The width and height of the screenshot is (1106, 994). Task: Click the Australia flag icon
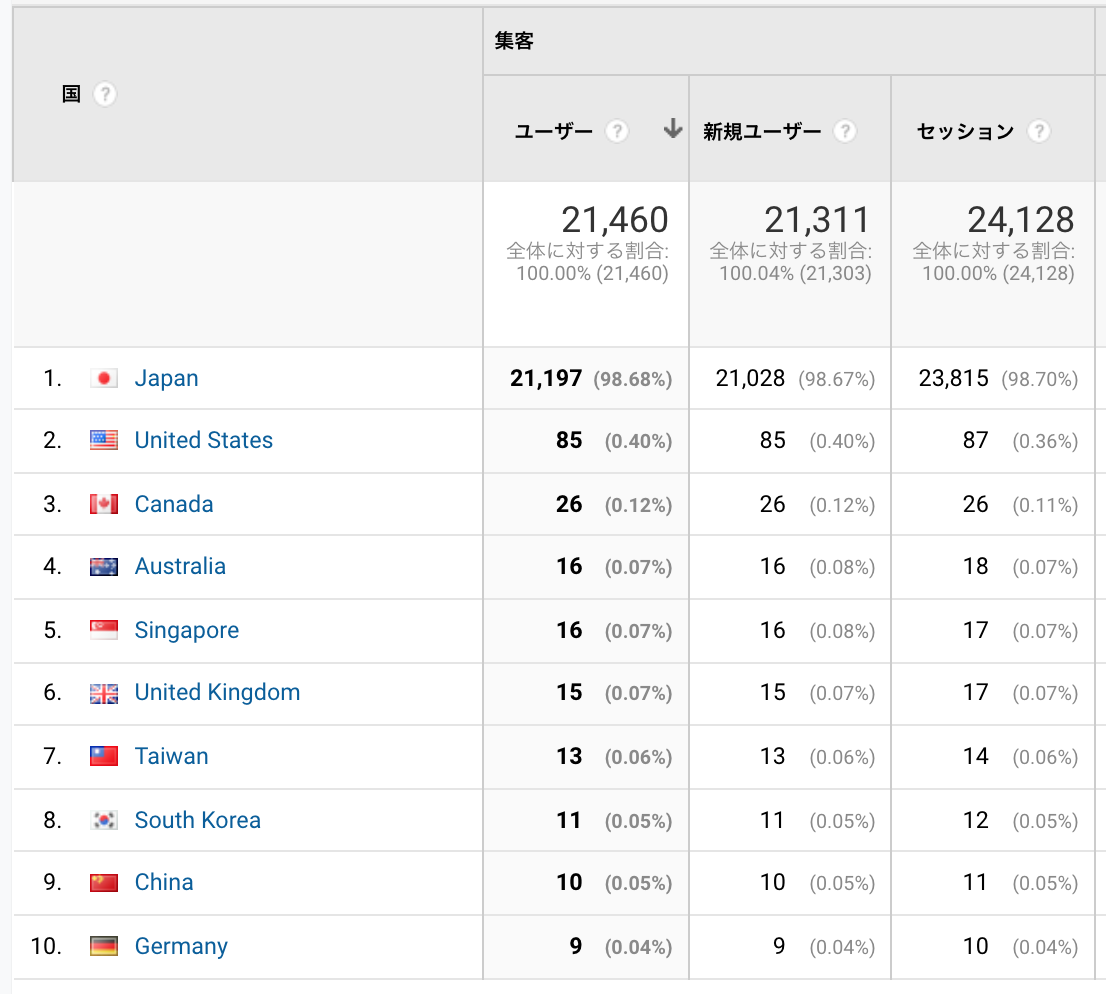(104, 566)
